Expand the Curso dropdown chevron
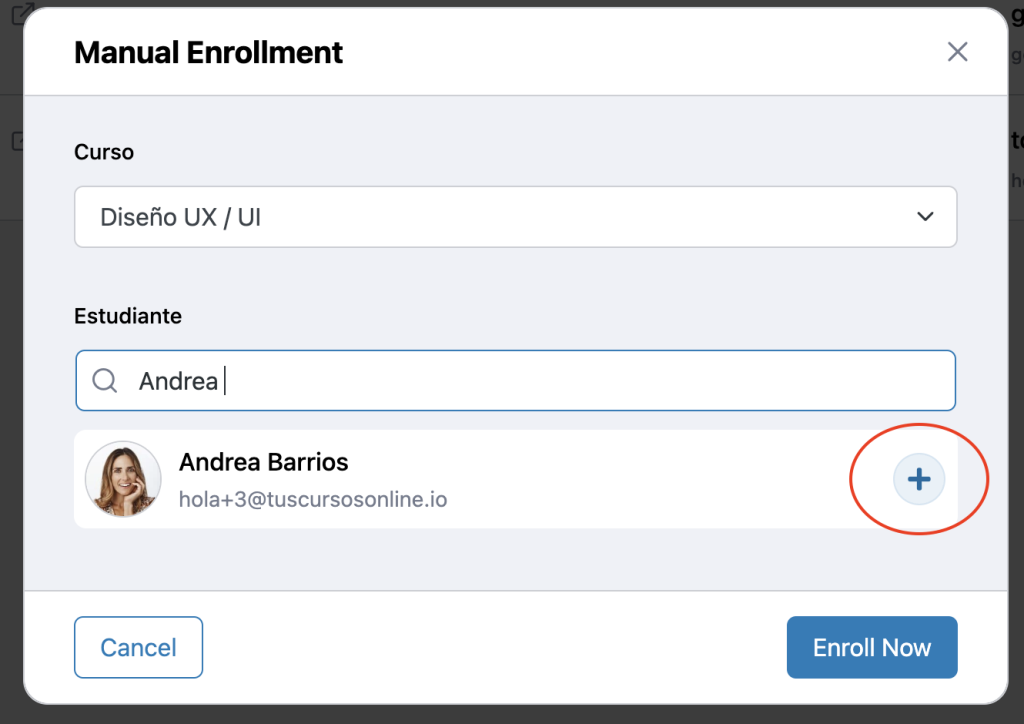Image resolution: width=1024 pixels, height=724 pixels. click(x=925, y=216)
